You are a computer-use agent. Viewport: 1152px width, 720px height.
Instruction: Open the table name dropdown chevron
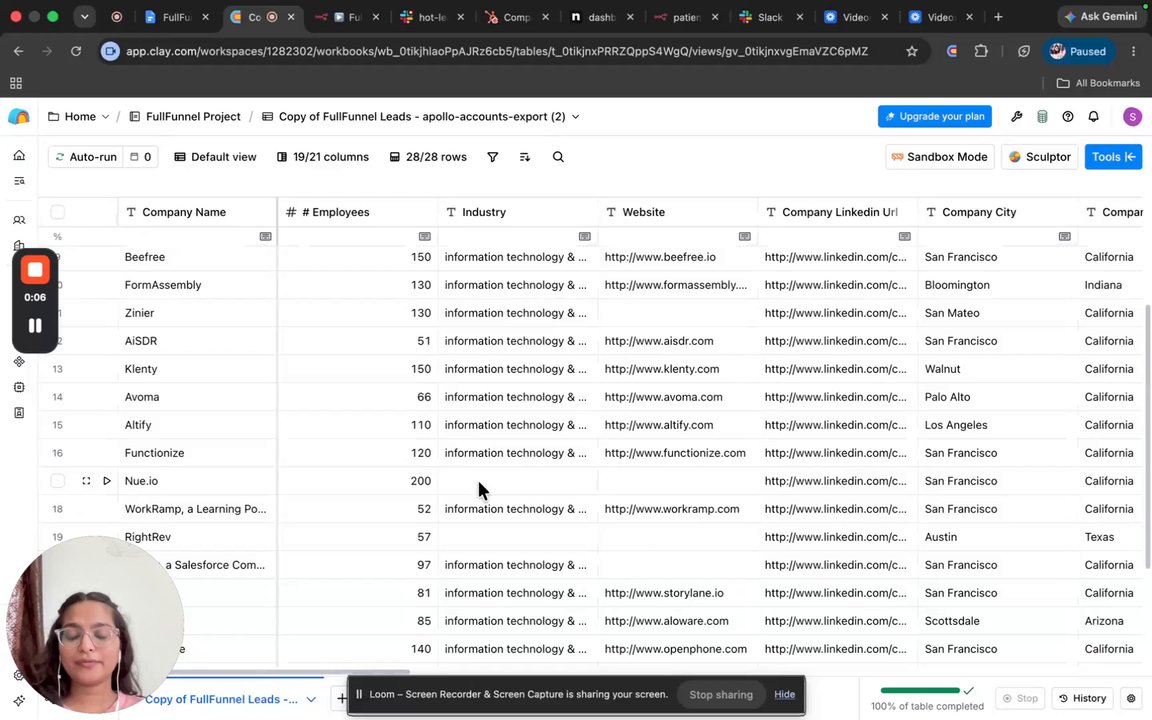575,117
